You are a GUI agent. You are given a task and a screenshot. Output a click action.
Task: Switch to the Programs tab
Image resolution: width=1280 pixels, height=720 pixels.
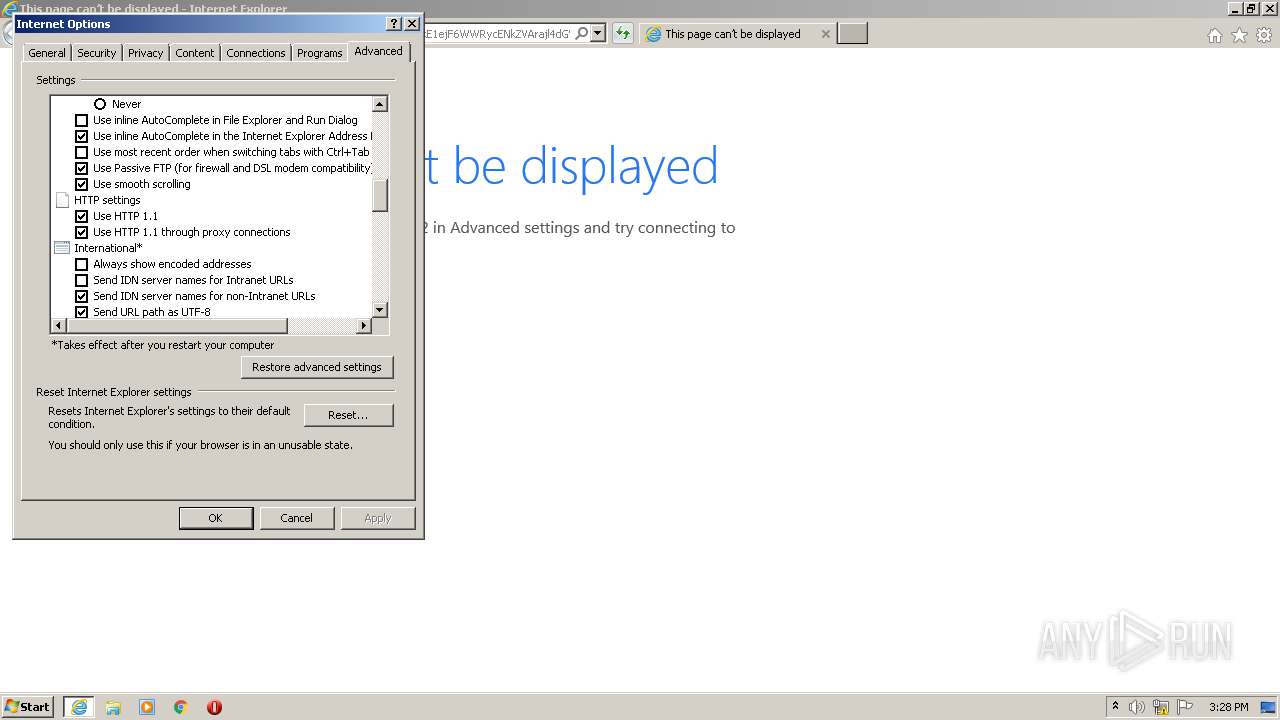tap(320, 53)
